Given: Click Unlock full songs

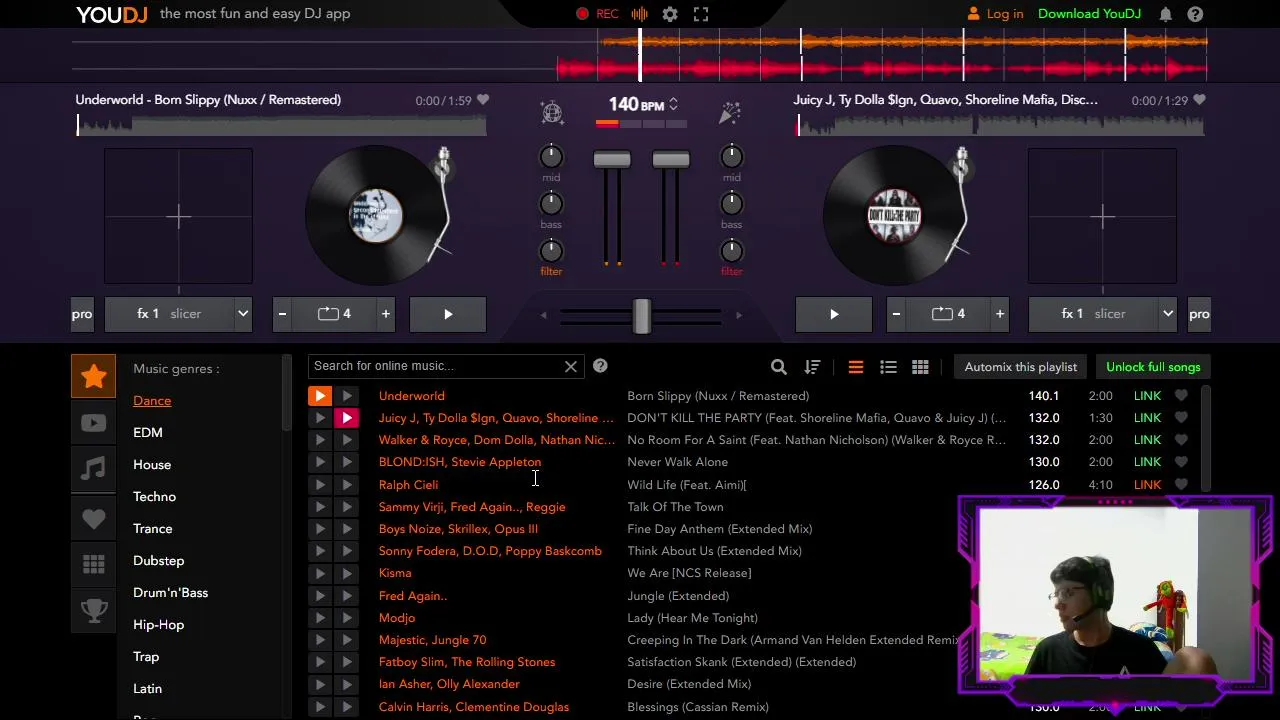Looking at the screenshot, I should pos(1153,367).
